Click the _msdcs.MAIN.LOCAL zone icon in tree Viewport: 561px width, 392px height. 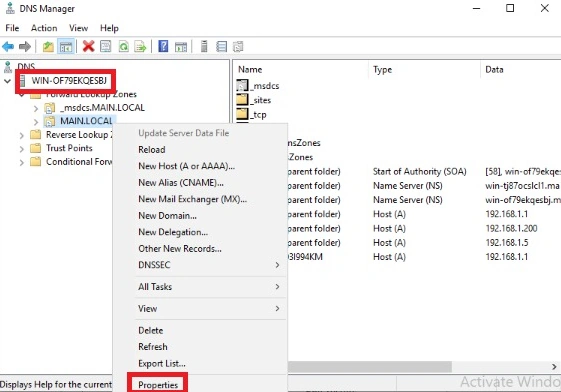tap(49, 108)
